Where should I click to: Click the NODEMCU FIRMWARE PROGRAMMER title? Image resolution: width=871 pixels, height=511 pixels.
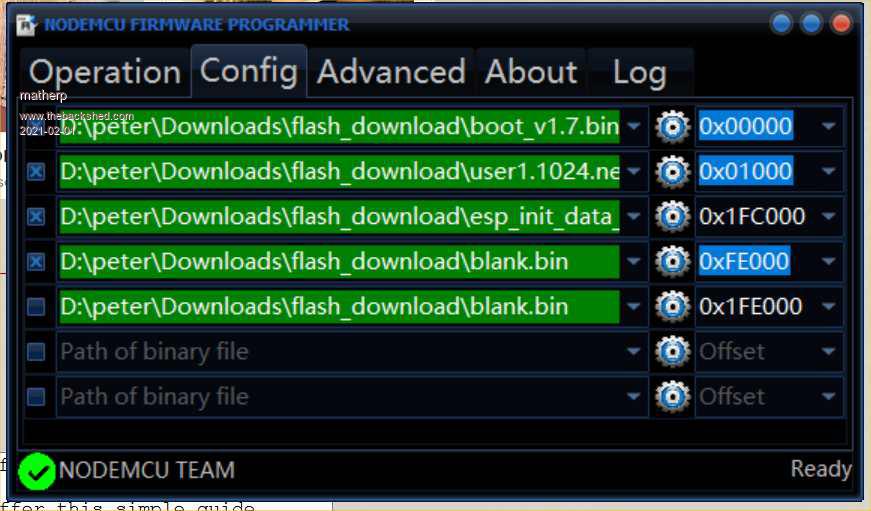[x=197, y=25]
